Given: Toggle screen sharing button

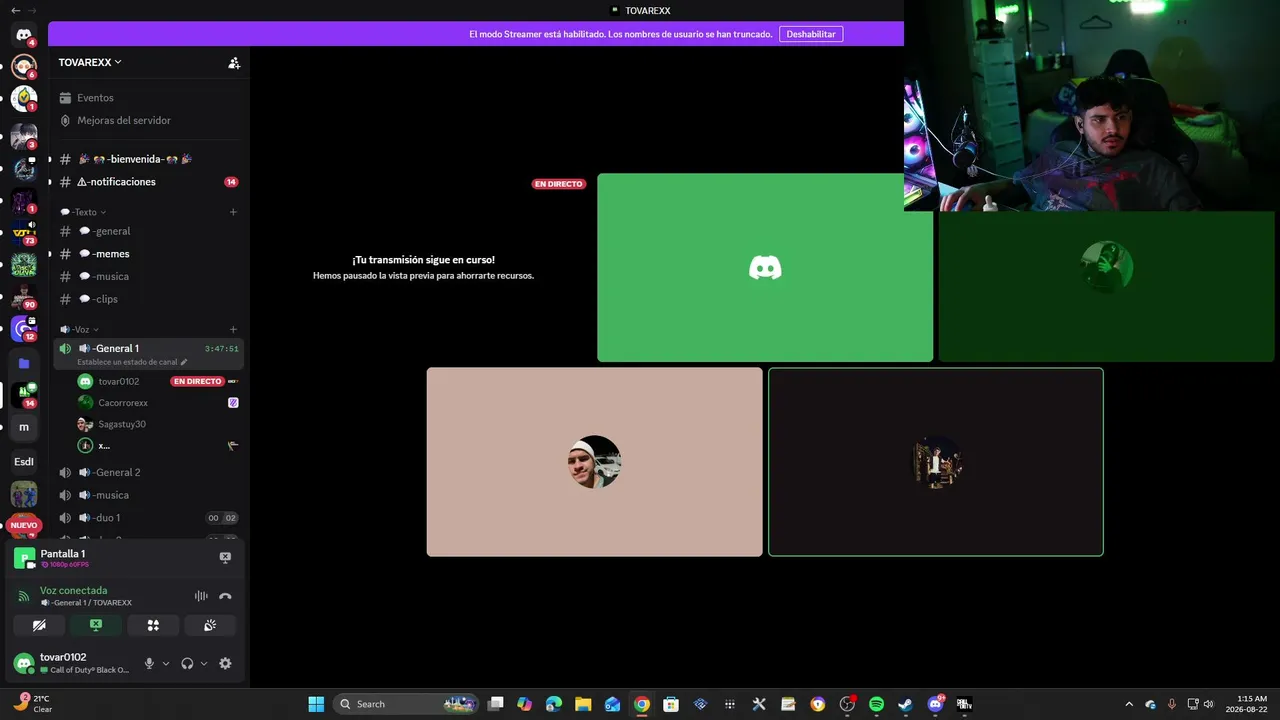Looking at the screenshot, I should tap(96, 625).
